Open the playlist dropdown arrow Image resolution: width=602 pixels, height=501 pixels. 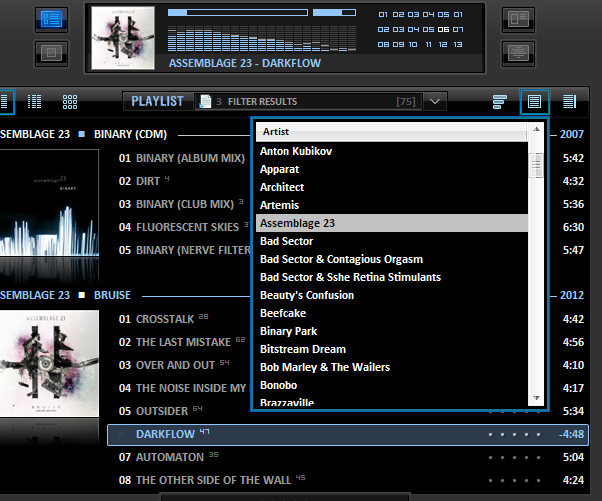(434, 101)
